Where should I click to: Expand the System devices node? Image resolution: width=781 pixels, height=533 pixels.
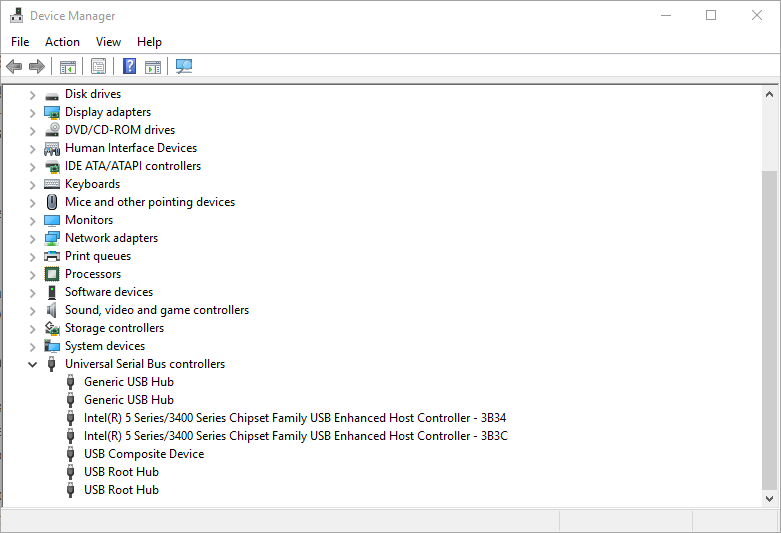click(32, 347)
